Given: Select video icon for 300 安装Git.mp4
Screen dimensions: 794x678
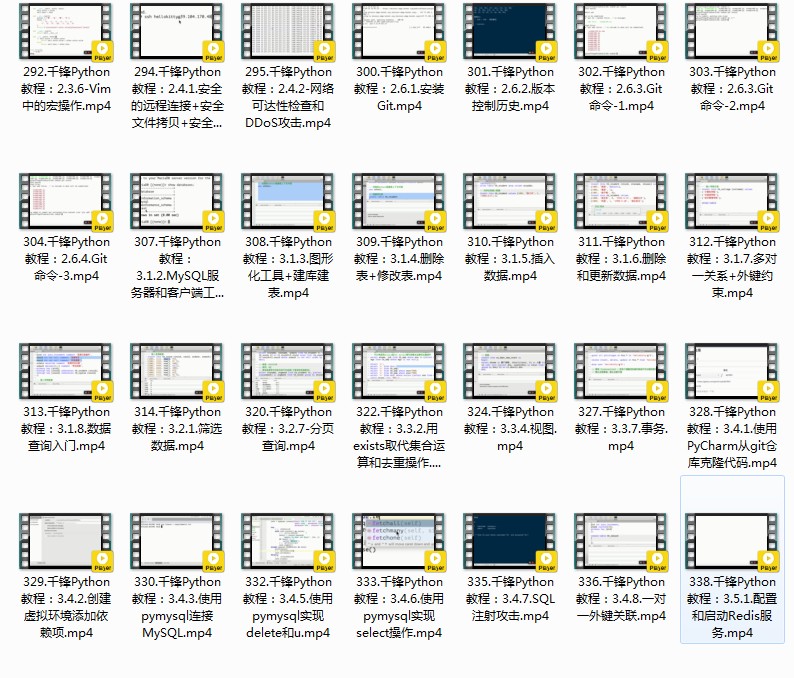Looking at the screenshot, I should pyautogui.click(x=399, y=31).
